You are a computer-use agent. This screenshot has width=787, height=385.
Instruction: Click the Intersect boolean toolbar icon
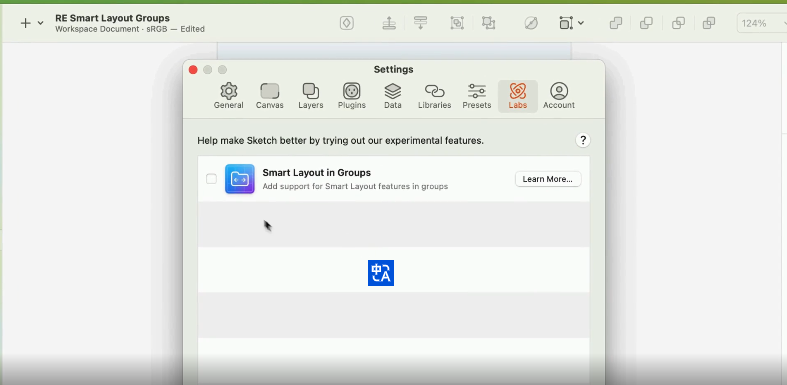click(678, 23)
